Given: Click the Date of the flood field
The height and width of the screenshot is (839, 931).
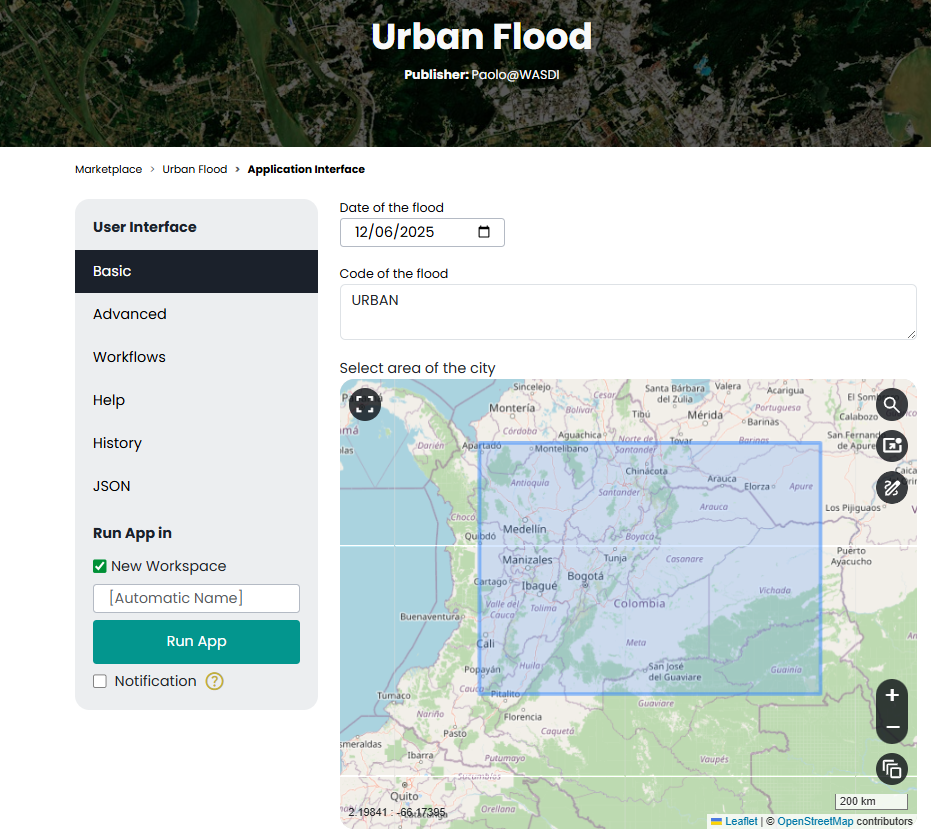Looking at the screenshot, I should tap(422, 232).
